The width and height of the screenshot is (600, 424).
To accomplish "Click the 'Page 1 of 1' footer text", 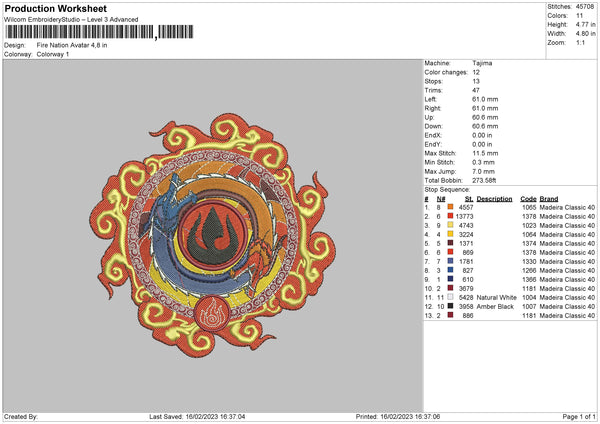I will [x=579, y=416].
